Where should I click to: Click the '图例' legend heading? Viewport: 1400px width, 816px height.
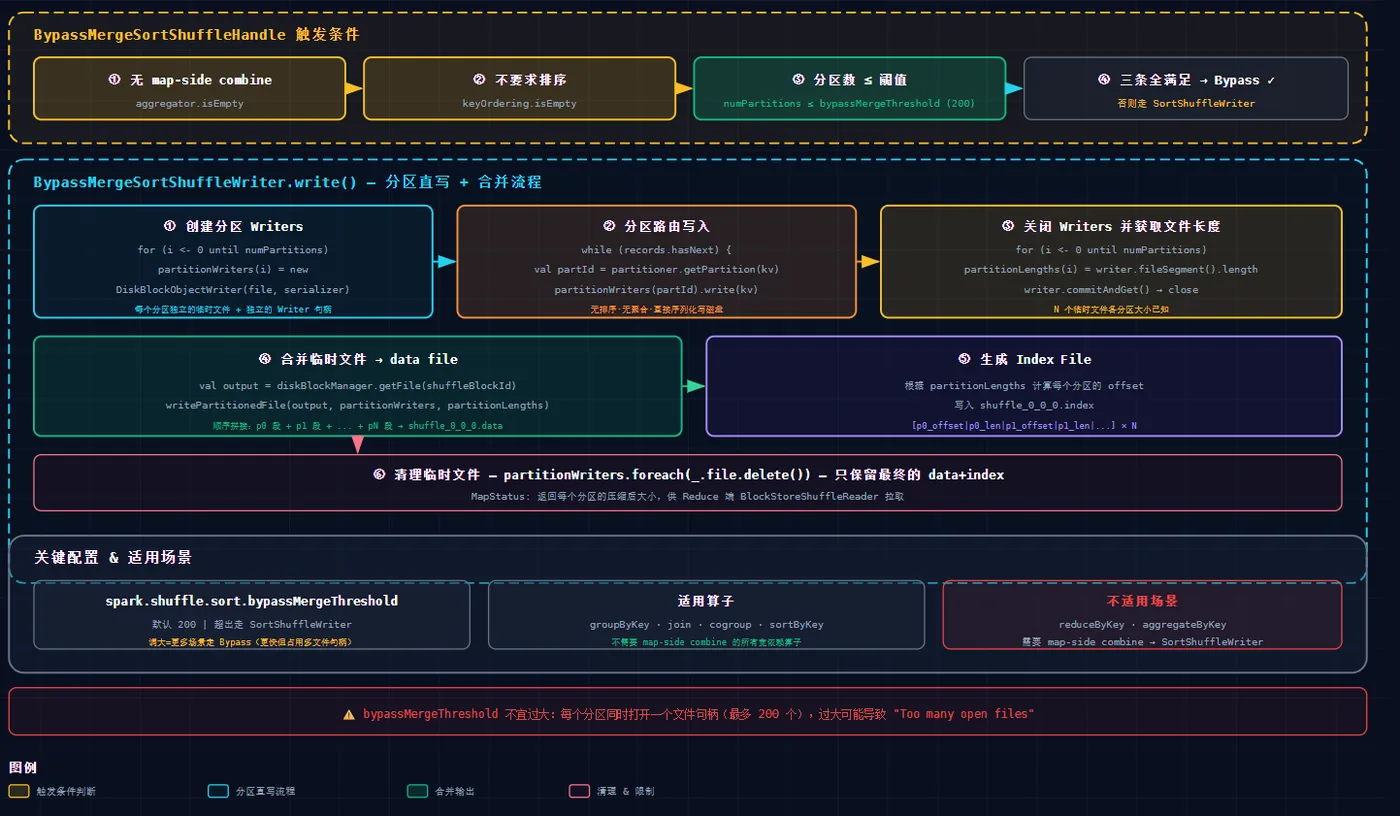click(23, 767)
